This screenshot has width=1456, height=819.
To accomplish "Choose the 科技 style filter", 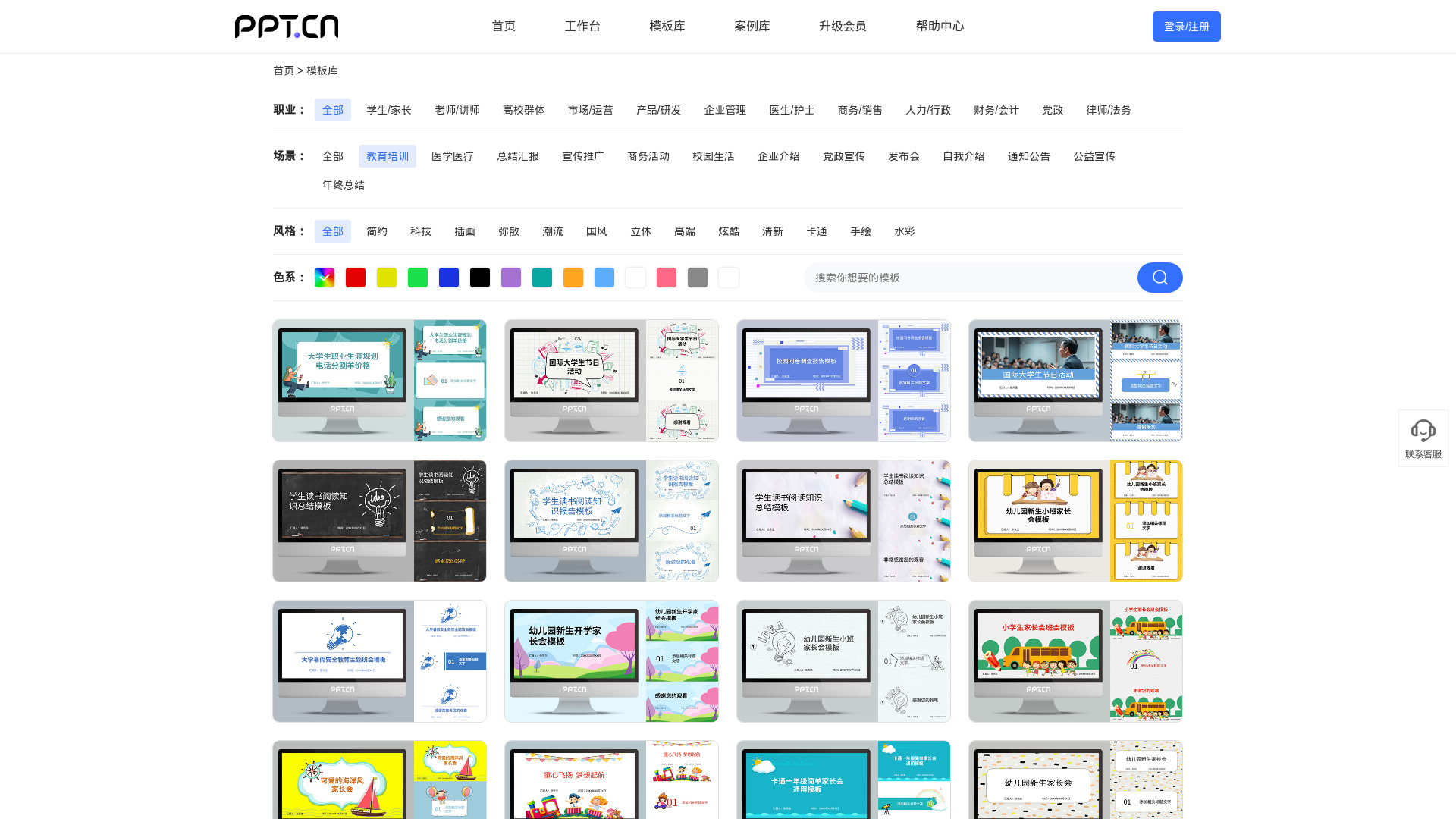I will pos(421,231).
